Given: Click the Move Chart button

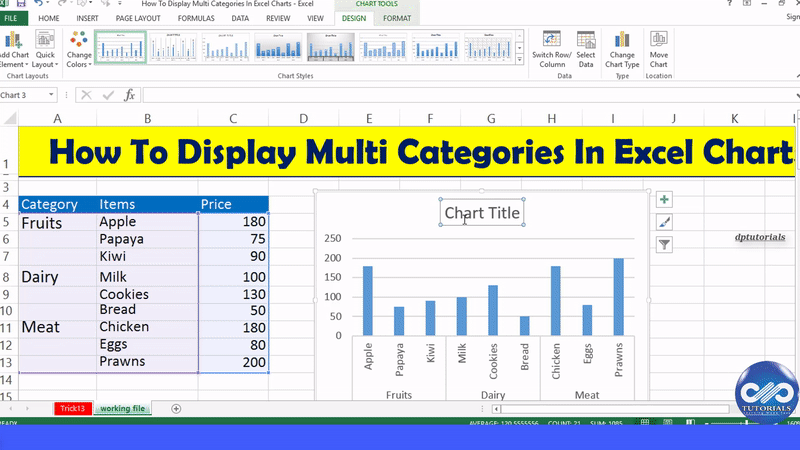Looking at the screenshot, I should pos(658,49).
